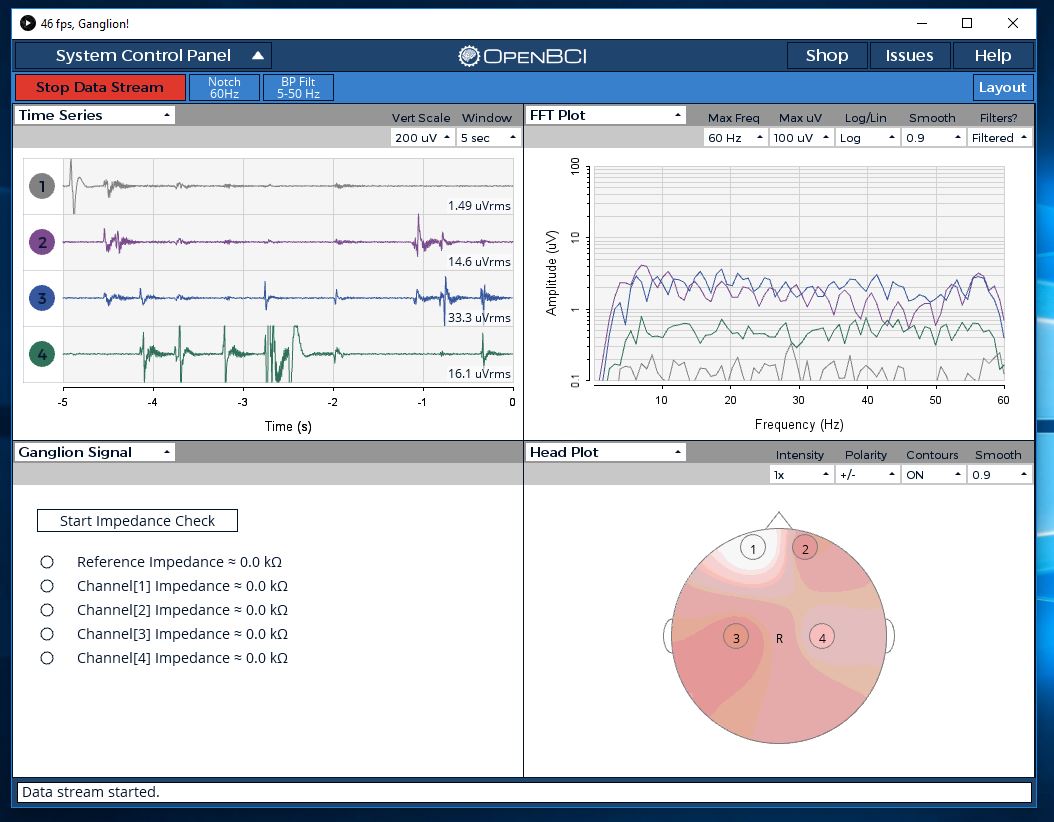Select Channel[1] Impedance radio button
1054x822 pixels.
click(x=47, y=586)
